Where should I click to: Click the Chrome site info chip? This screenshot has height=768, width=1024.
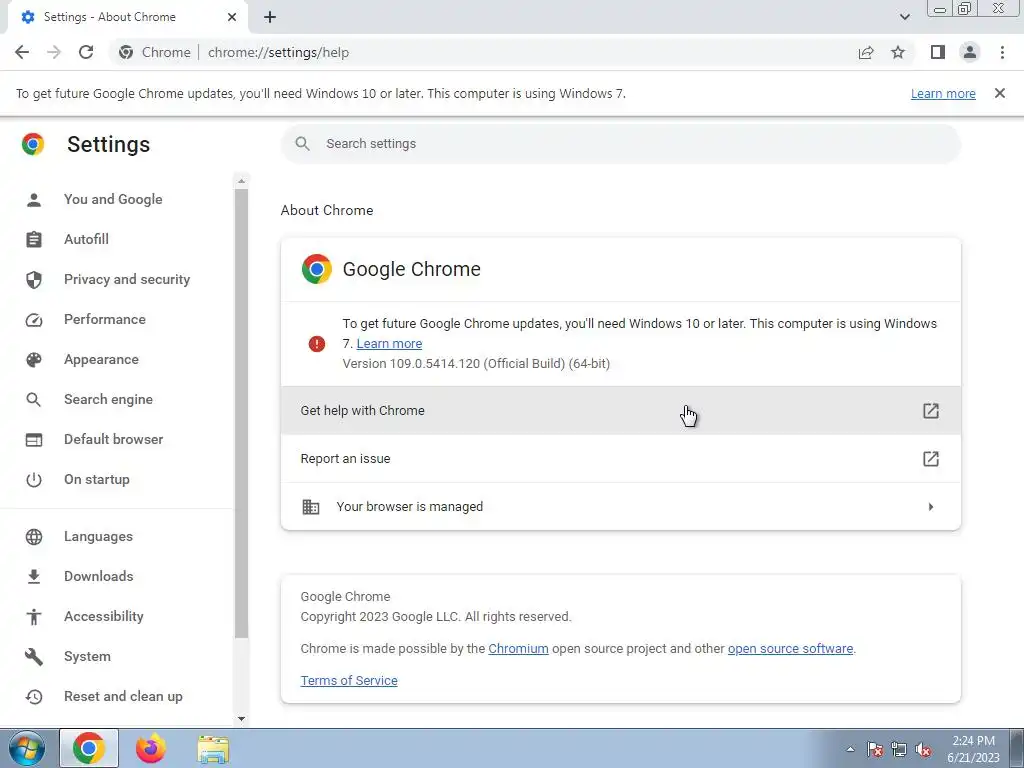(x=155, y=52)
